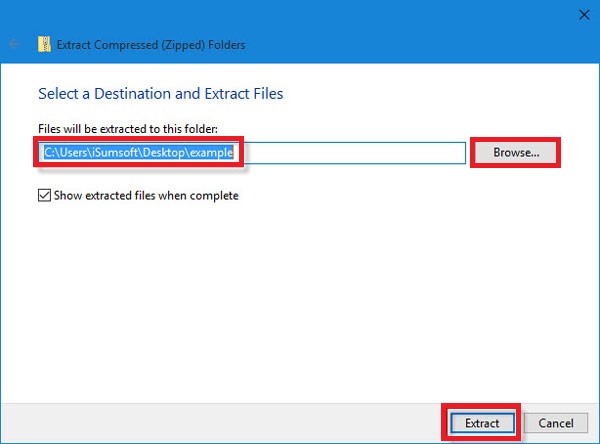Click the 'Files will be extracted to this folder:' label
Viewport: 600px width, 444px height.
pos(128,129)
